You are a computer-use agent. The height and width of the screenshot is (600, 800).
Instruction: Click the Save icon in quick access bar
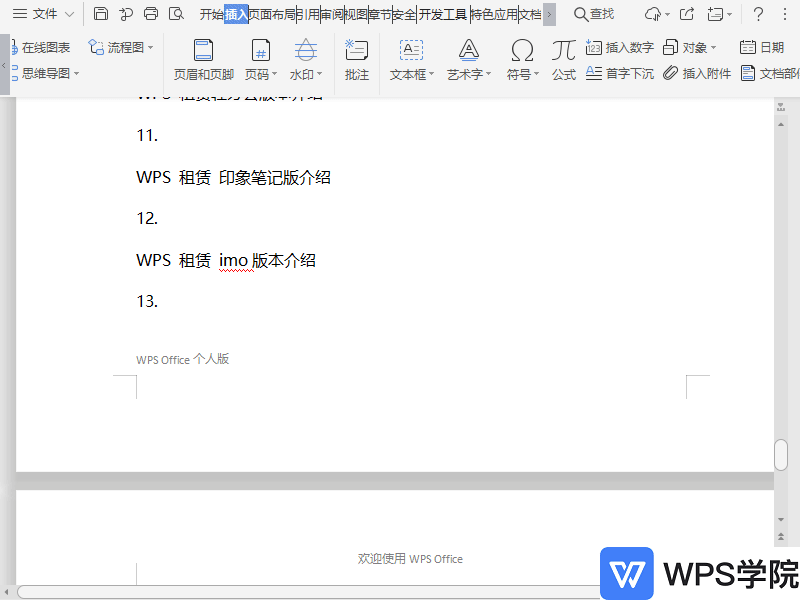click(101, 14)
